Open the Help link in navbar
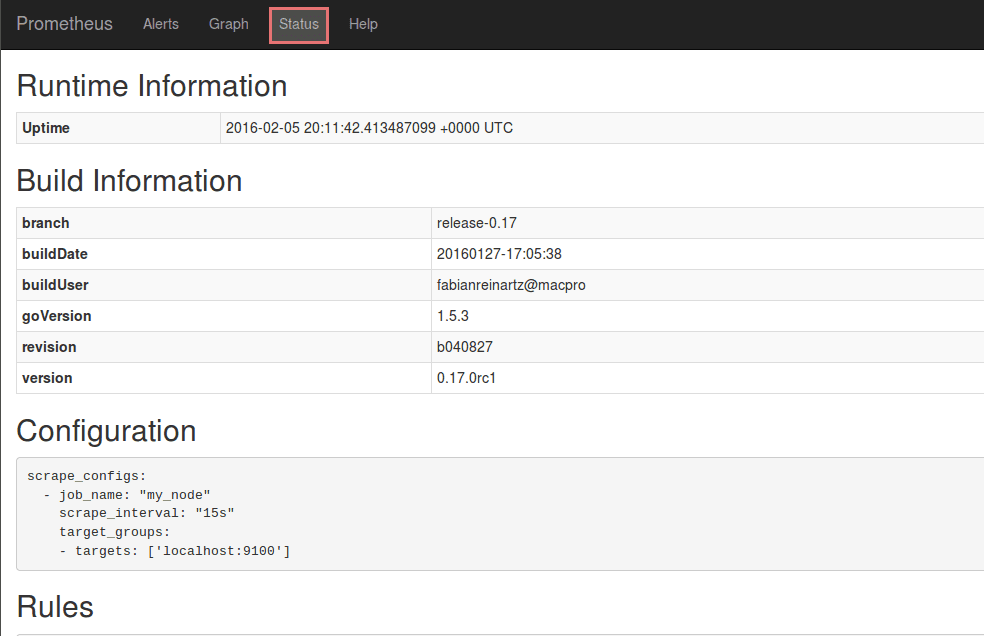Image resolution: width=984 pixels, height=636 pixels. click(363, 24)
